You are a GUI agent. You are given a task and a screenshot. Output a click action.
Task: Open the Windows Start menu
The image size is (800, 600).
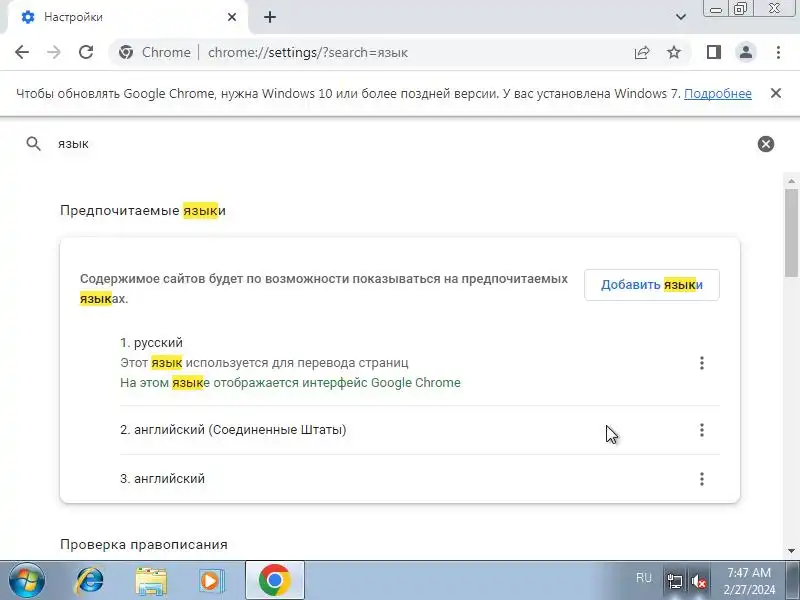[x=26, y=580]
